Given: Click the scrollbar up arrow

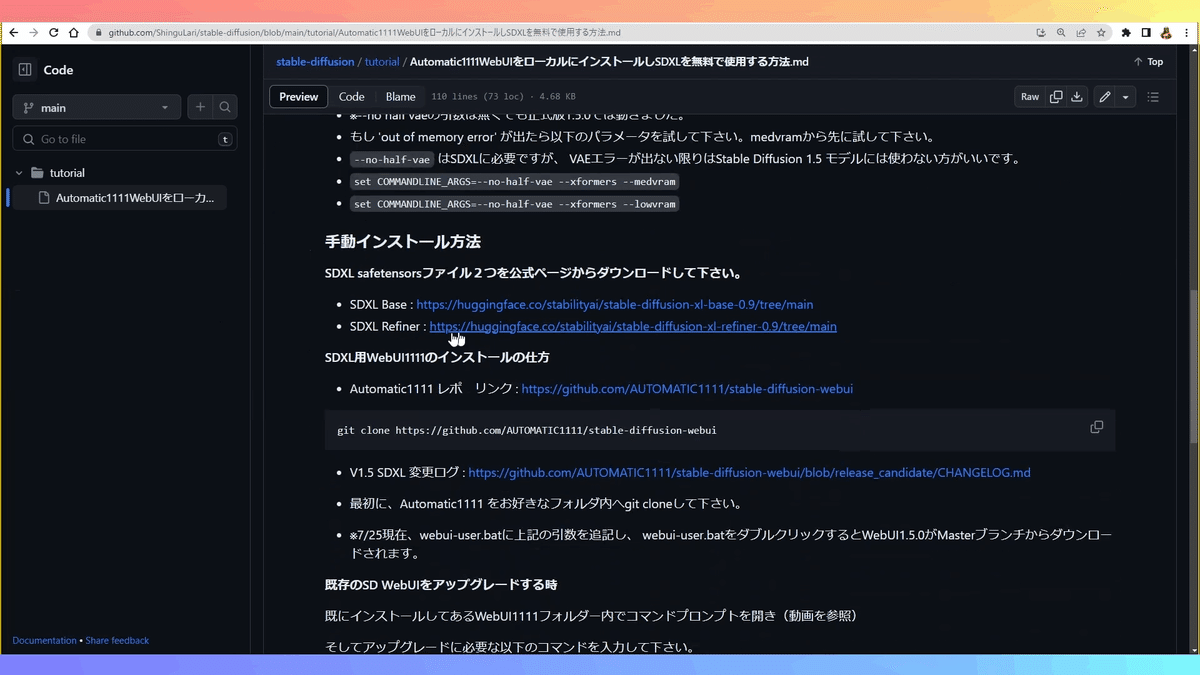Looking at the screenshot, I should [1192, 50].
